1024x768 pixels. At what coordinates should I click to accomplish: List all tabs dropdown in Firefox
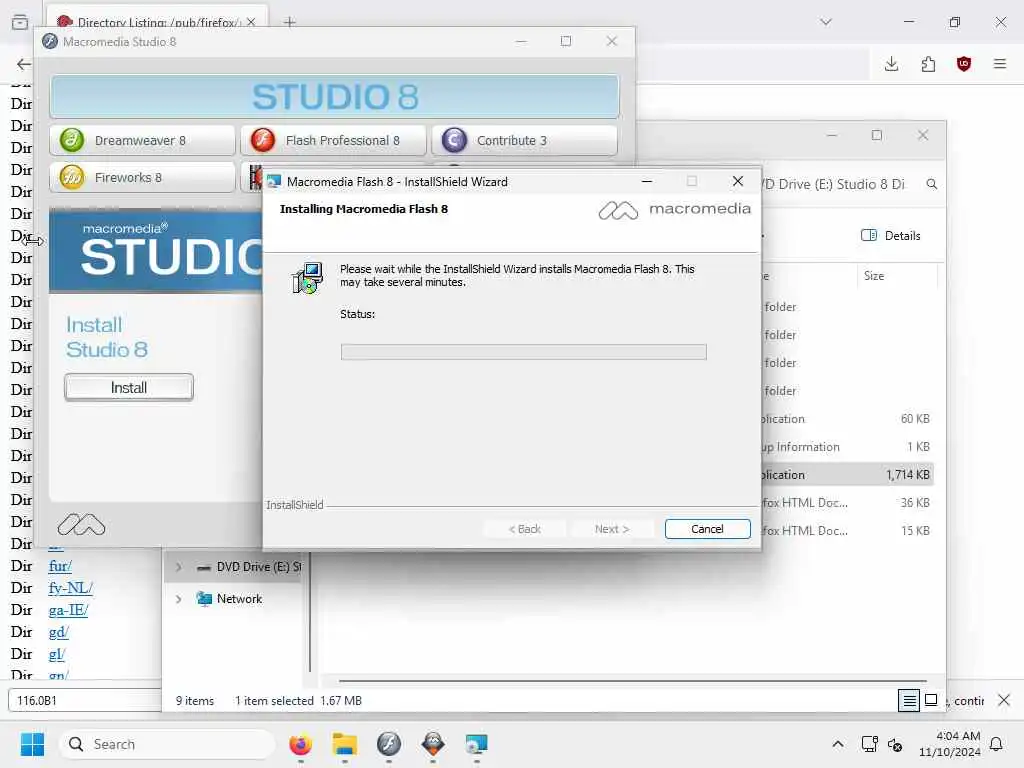tap(826, 22)
